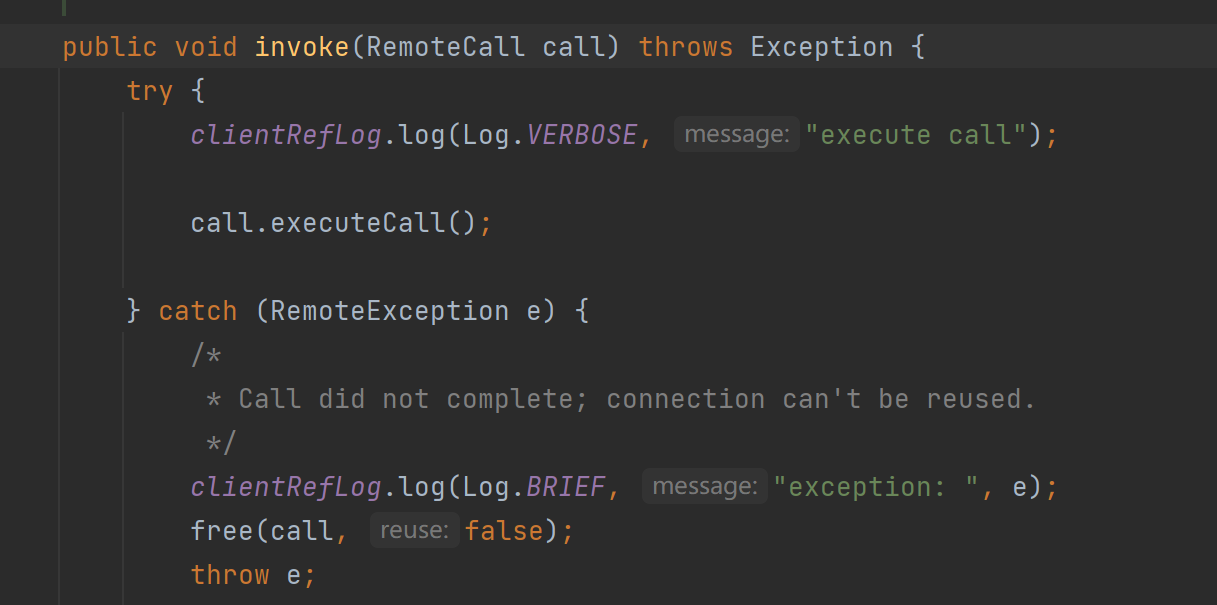Image resolution: width=1217 pixels, height=605 pixels.
Task: Click the public keyword in method declaration
Action: (x=109, y=47)
